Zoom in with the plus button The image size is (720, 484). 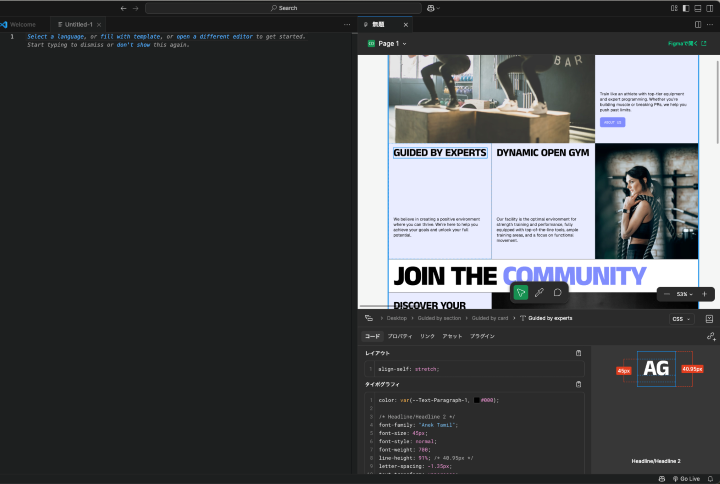[x=704, y=294]
